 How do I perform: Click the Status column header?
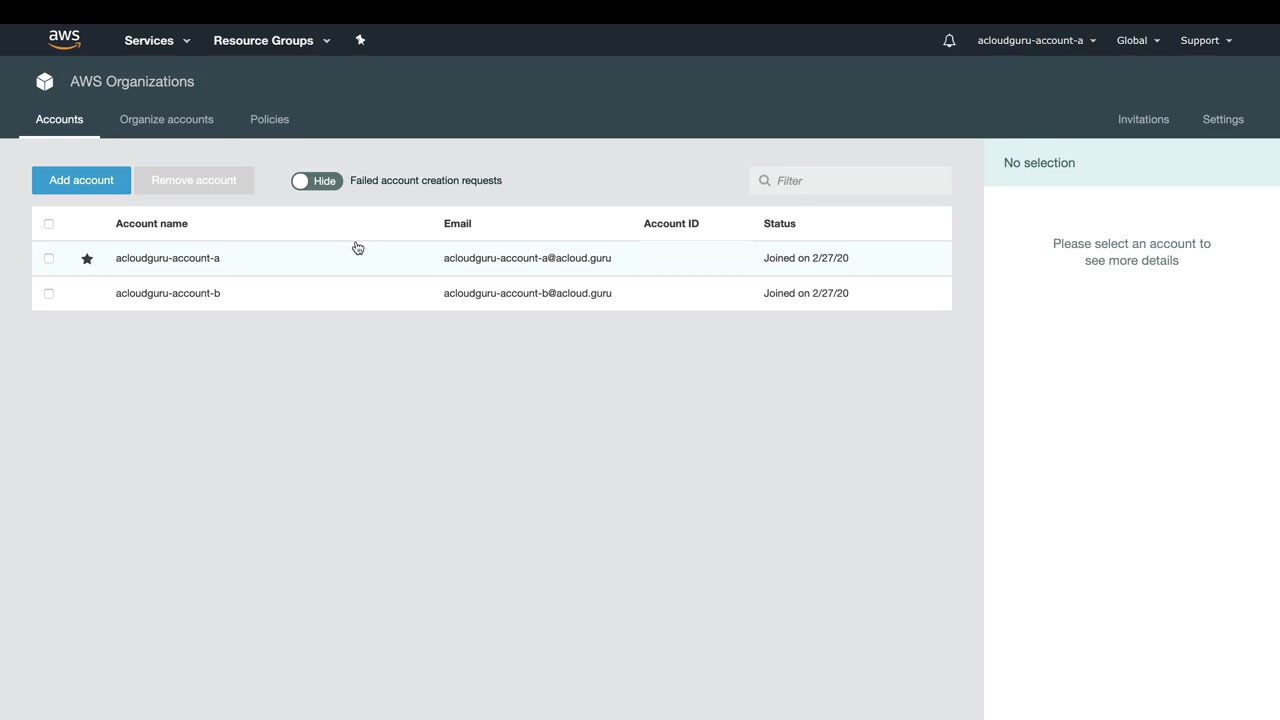click(780, 224)
